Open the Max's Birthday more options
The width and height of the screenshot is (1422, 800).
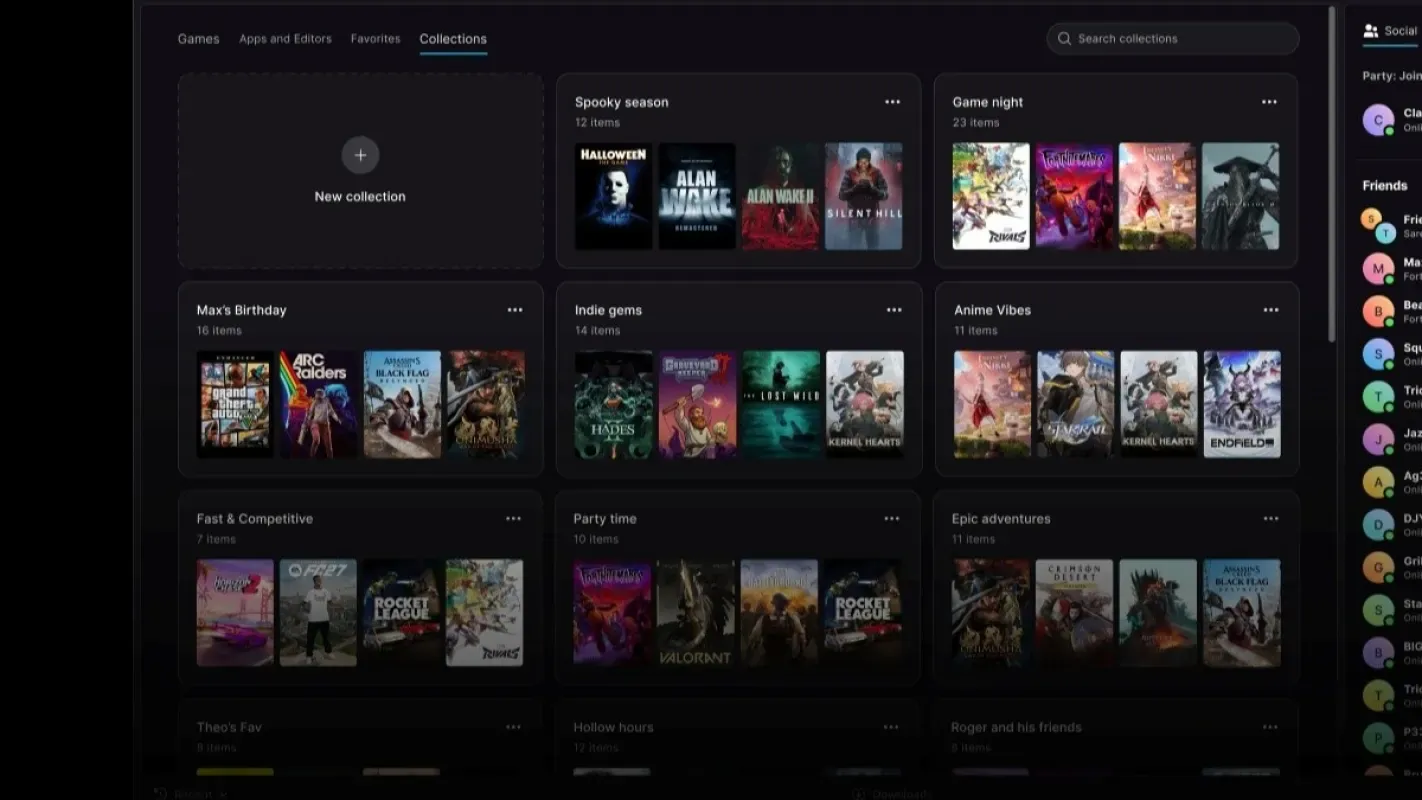pos(515,310)
